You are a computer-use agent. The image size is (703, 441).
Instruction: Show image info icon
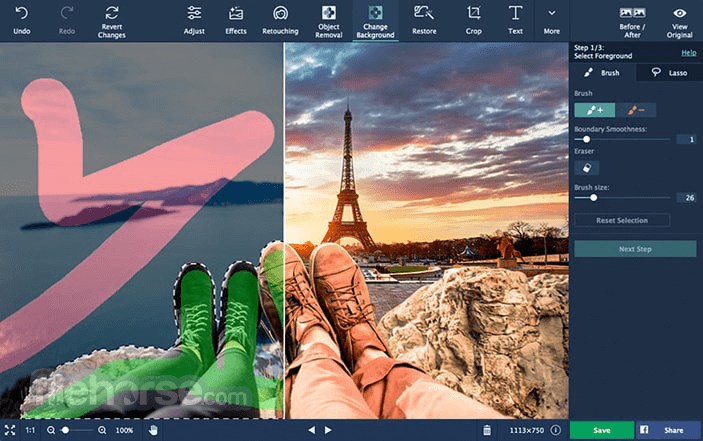pos(556,430)
